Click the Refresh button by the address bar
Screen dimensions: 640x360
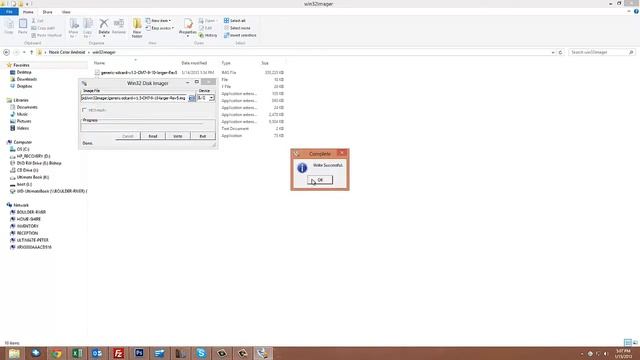560,52
